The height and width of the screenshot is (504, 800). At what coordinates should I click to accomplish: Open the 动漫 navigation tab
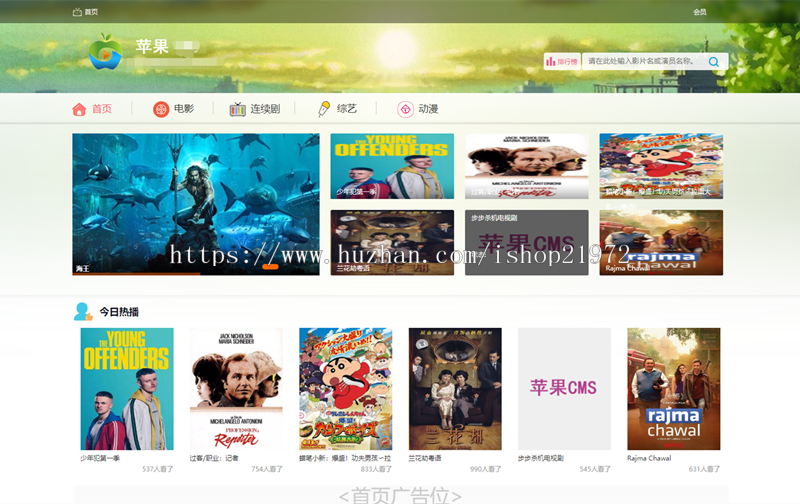click(x=418, y=109)
